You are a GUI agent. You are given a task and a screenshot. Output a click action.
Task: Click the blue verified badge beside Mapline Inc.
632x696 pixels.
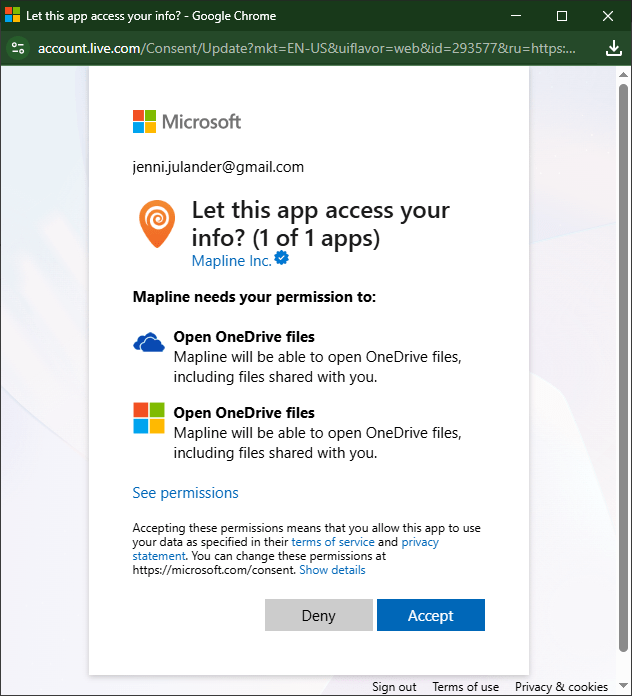[282, 259]
